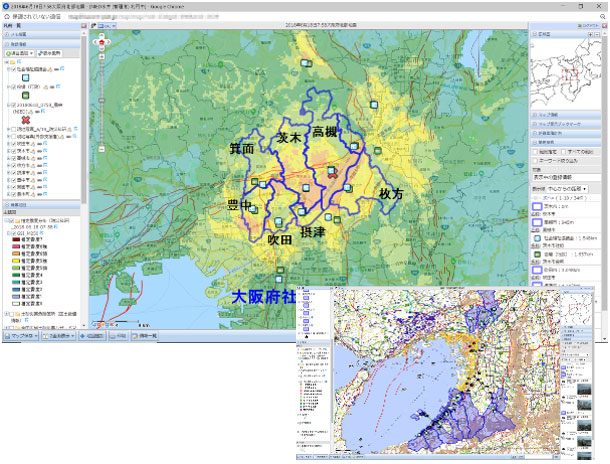Expand the マップ情報 section in right panel
The width and height of the screenshot is (610, 464).
tap(566, 115)
